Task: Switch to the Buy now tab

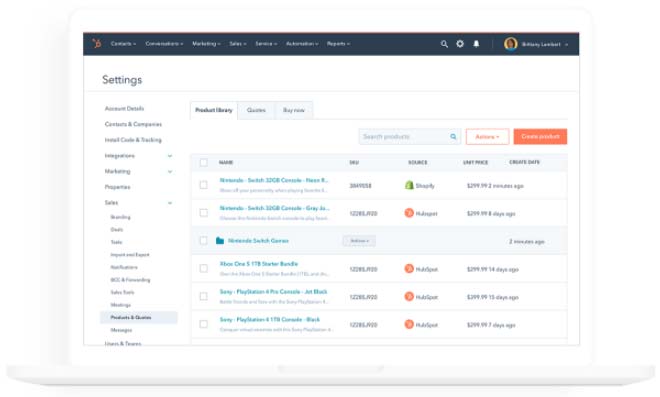Action: pyautogui.click(x=294, y=110)
